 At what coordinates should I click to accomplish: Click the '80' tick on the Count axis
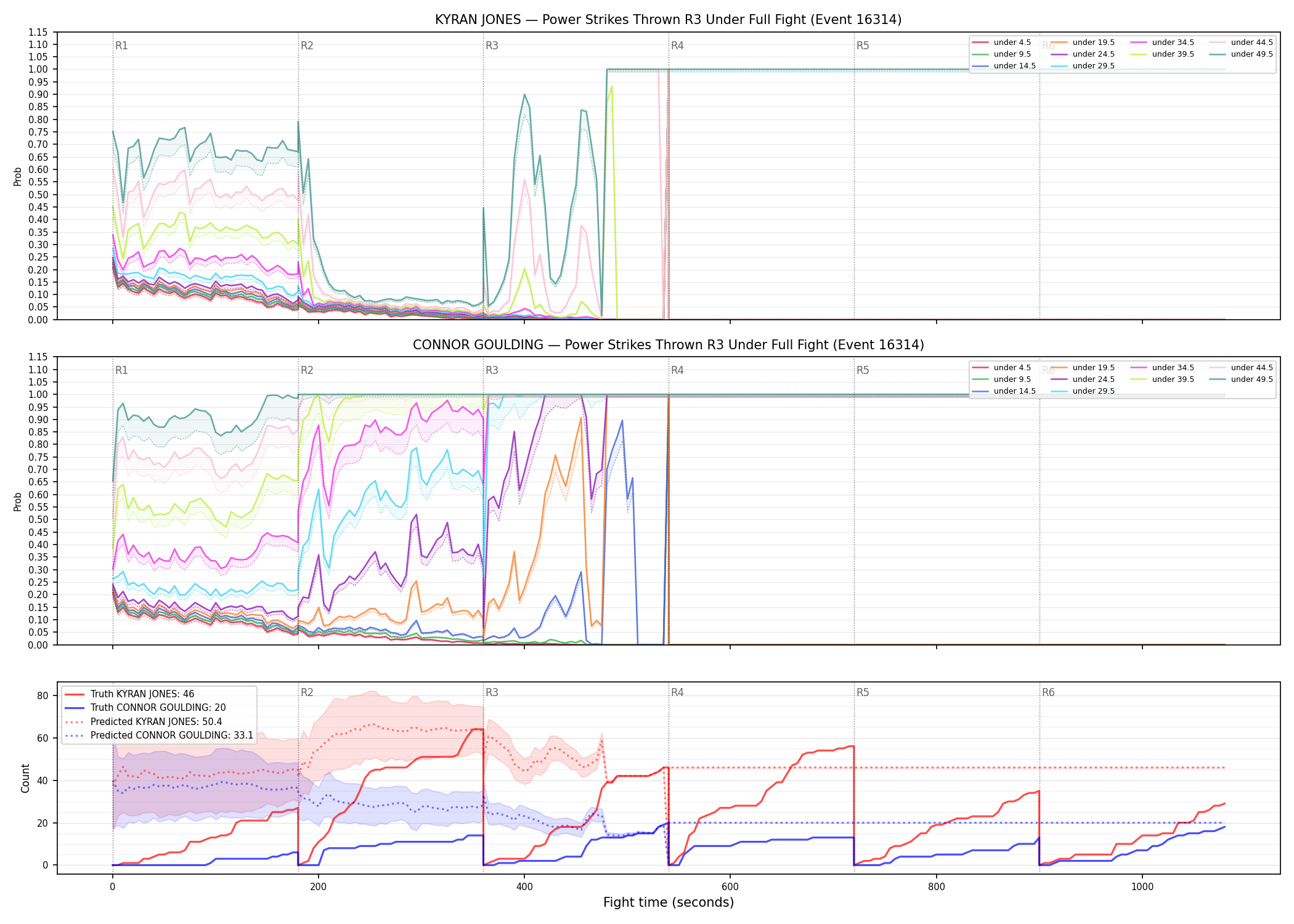(43, 695)
